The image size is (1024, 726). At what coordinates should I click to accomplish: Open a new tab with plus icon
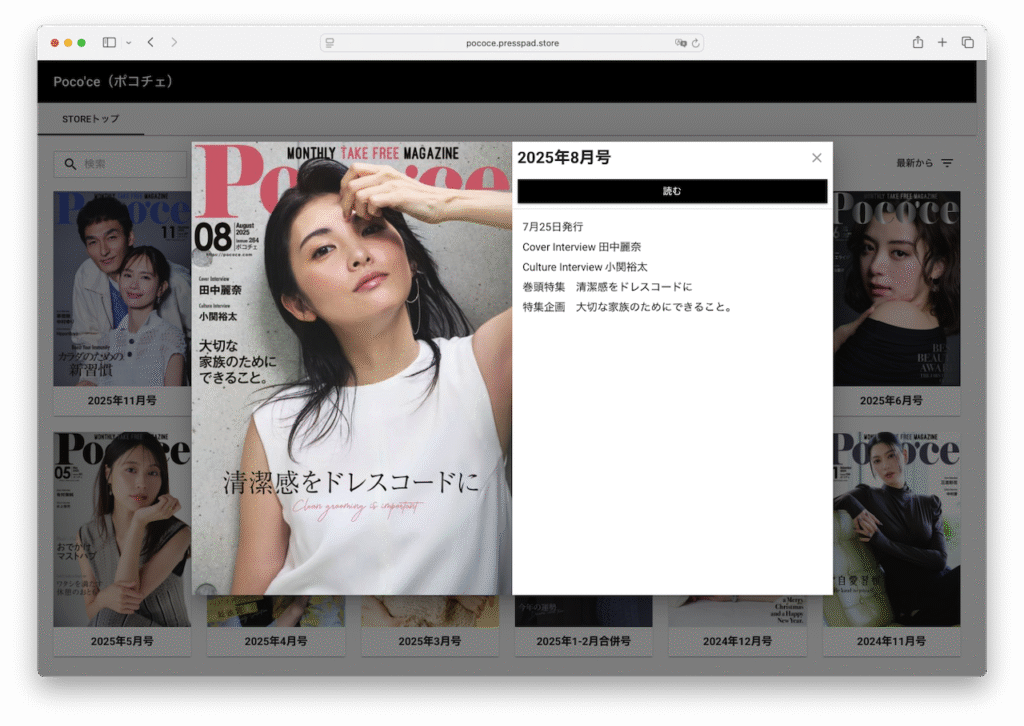[942, 42]
